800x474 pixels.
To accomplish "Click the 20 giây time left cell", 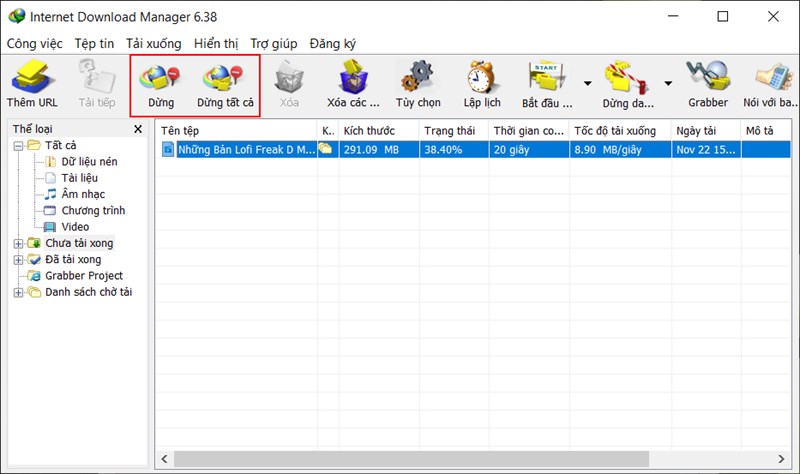I will click(529, 149).
